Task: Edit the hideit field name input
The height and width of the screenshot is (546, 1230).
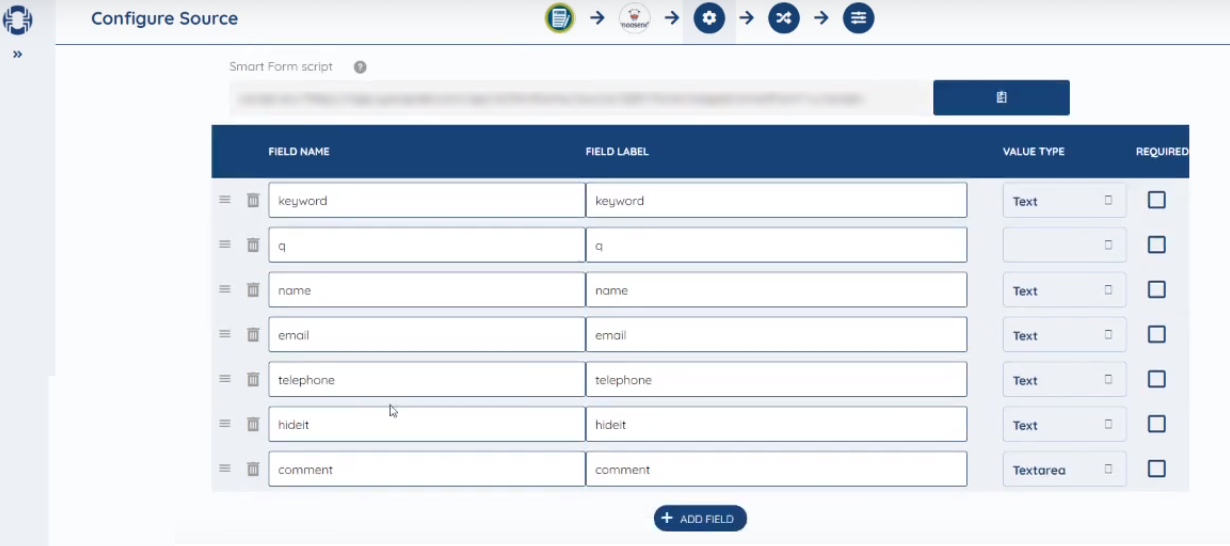Action: (x=427, y=424)
